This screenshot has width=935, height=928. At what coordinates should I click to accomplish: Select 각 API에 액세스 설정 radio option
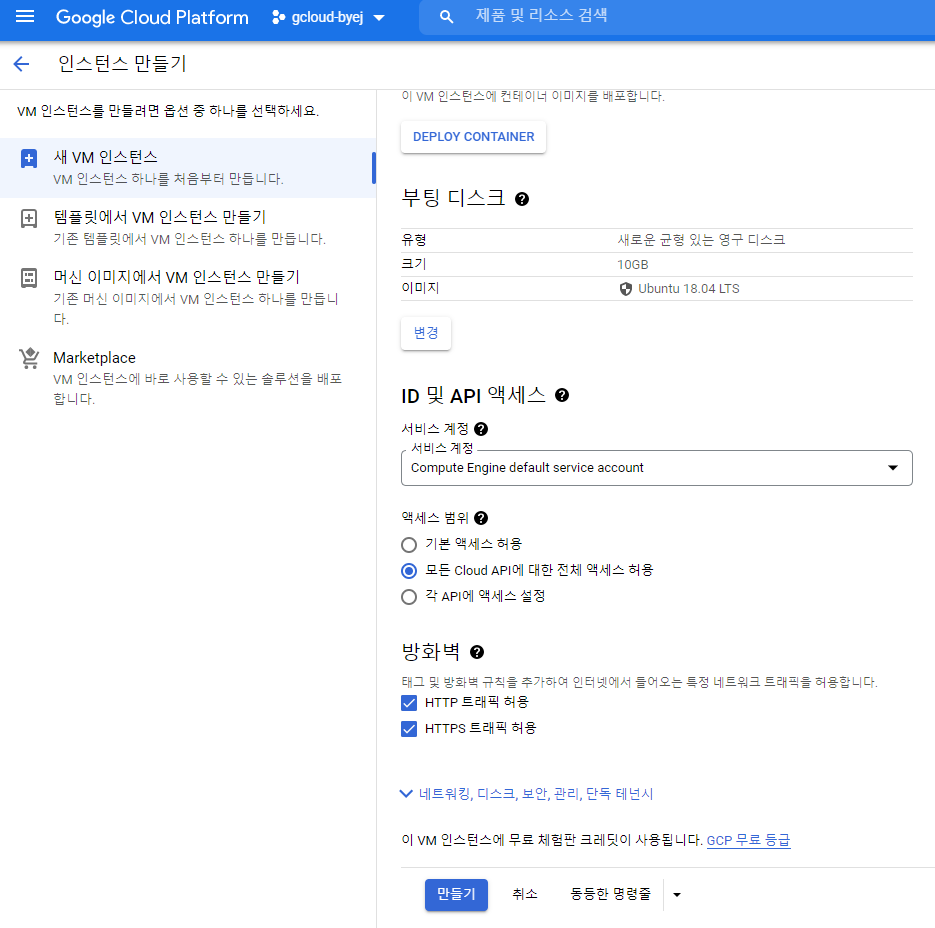pyautogui.click(x=409, y=597)
